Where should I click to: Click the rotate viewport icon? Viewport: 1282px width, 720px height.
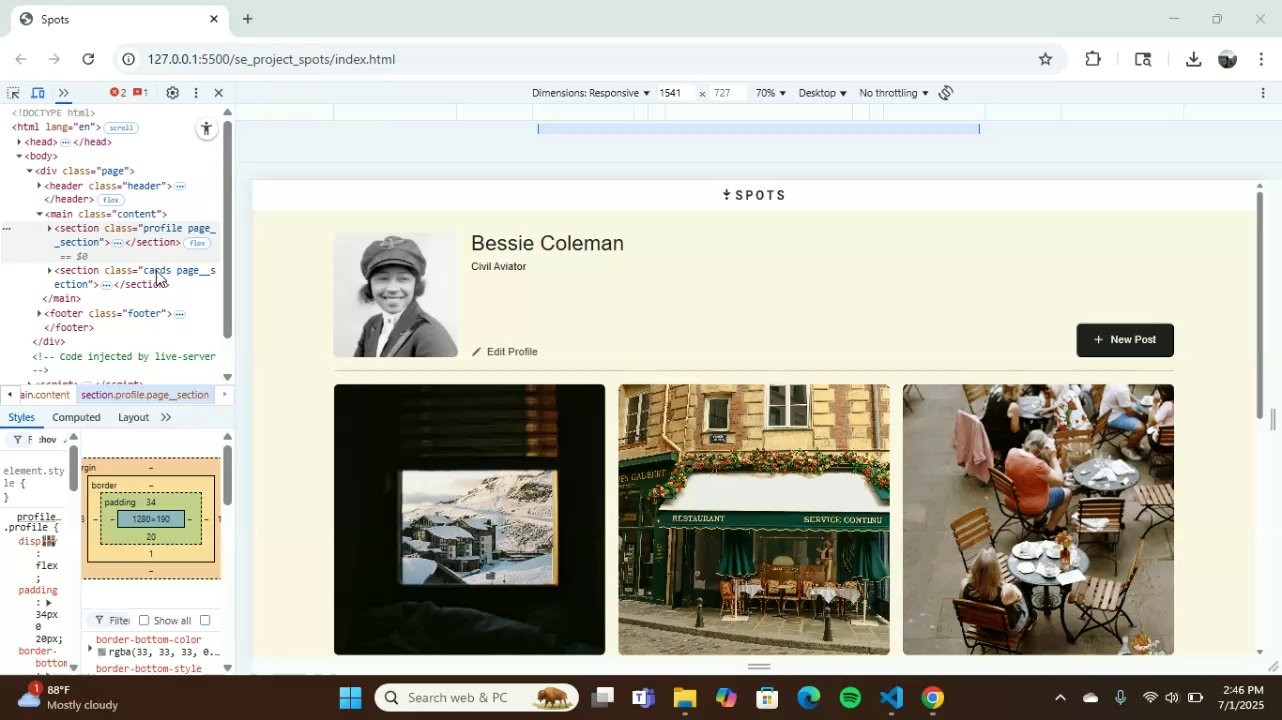[x=946, y=93]
